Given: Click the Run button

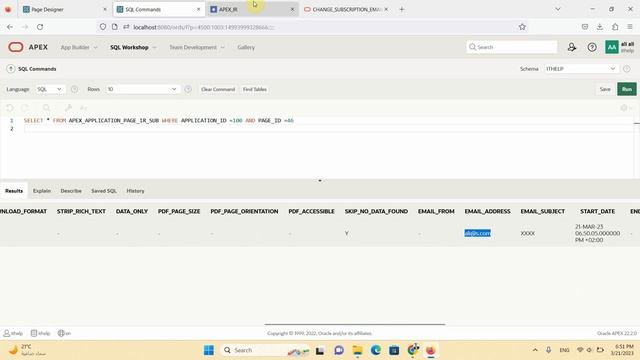Looking at the screenshot, I should click(x=627, y=89).
